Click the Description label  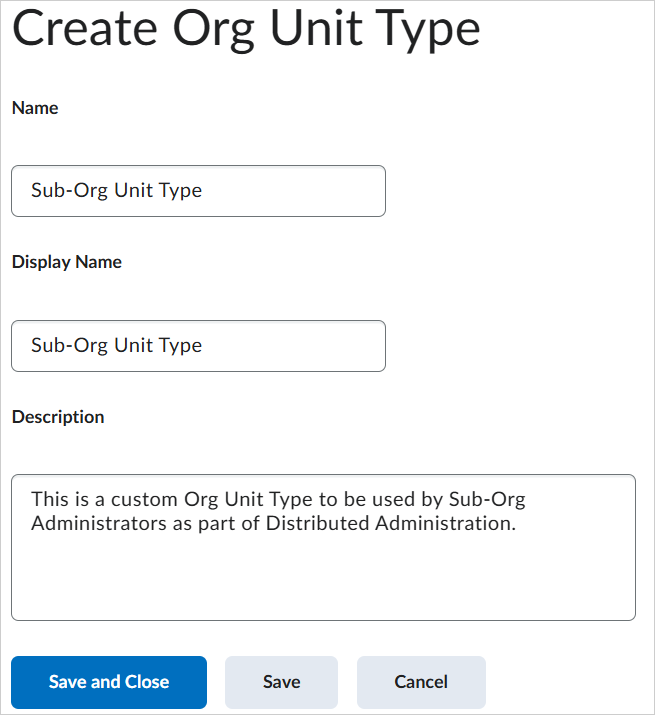point(58,417)
